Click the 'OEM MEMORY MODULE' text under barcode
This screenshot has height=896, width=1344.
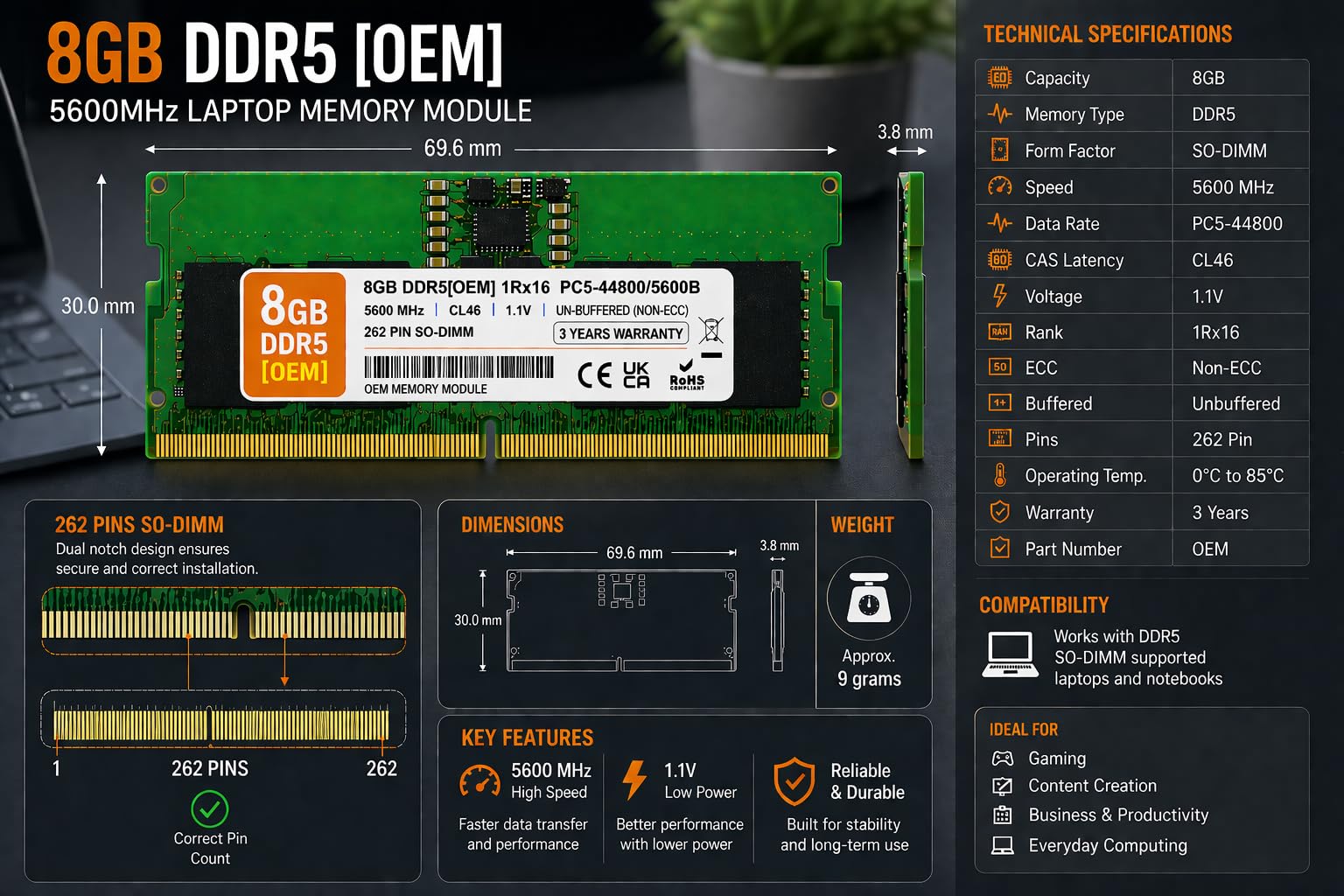click(x=425, y=389)
